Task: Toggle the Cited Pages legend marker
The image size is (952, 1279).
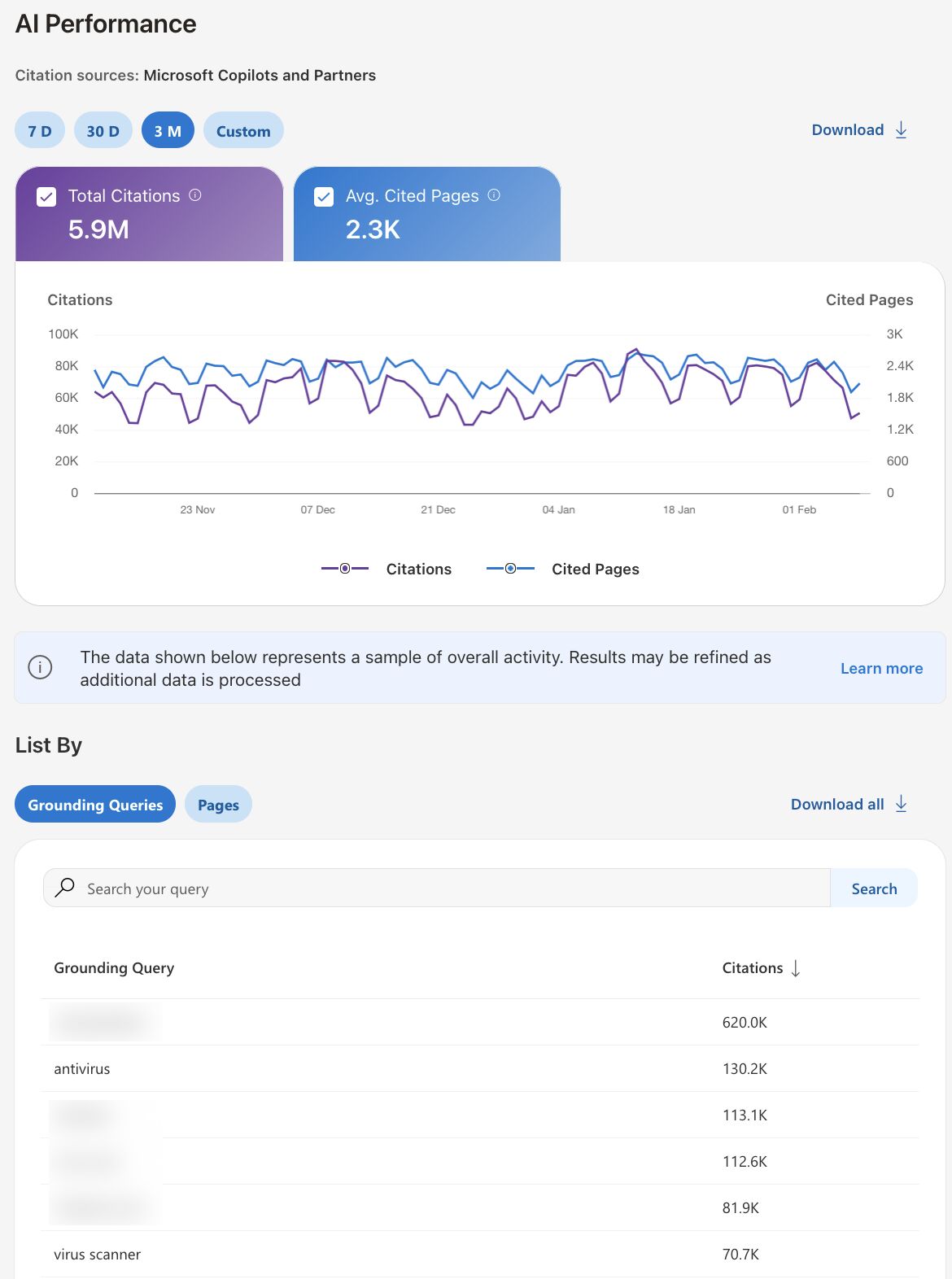Action: (x=510, y=569)
